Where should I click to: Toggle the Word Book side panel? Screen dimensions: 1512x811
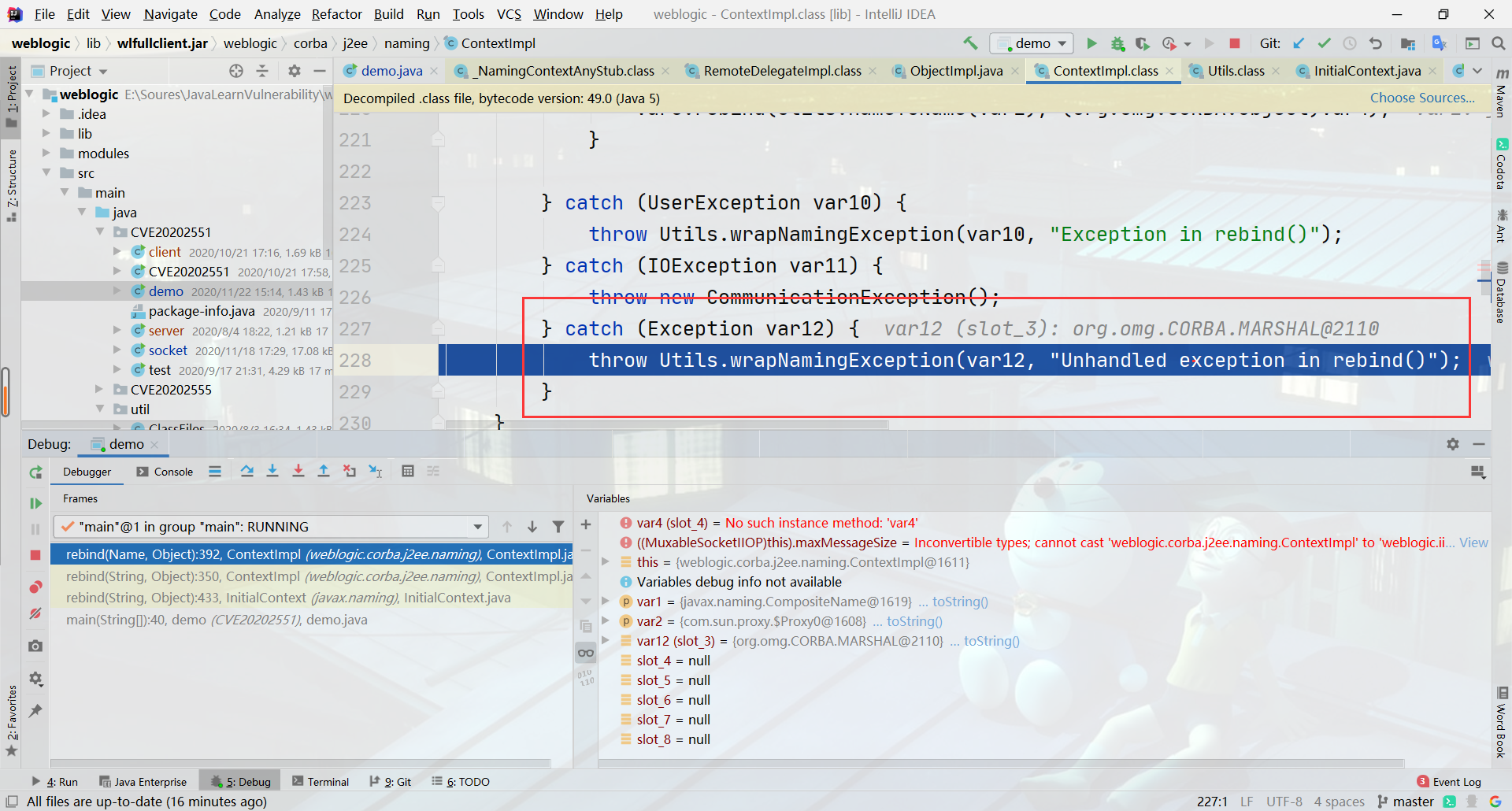coord(1502,723)
